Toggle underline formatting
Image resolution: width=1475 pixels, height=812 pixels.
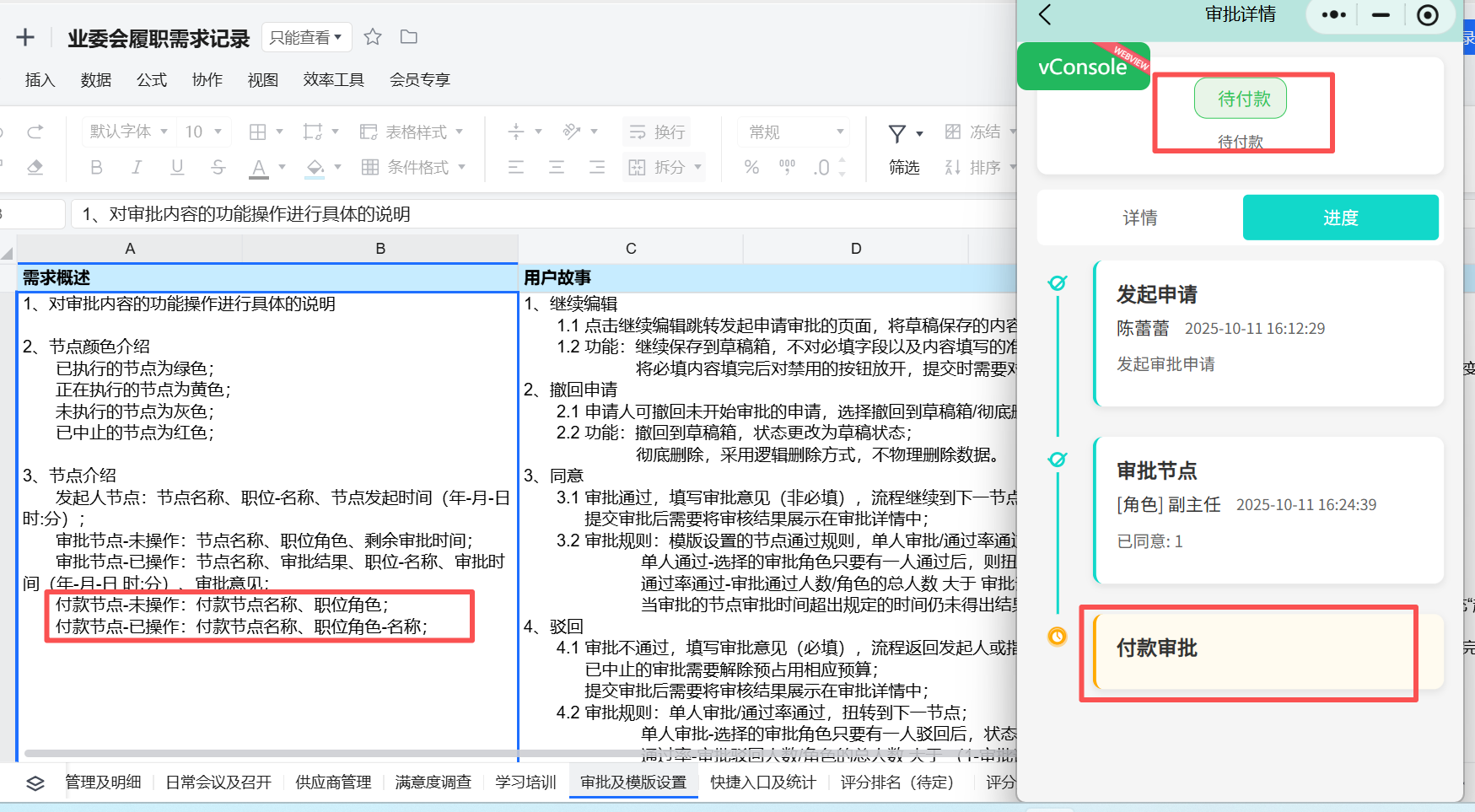click(x=177, y=167)
